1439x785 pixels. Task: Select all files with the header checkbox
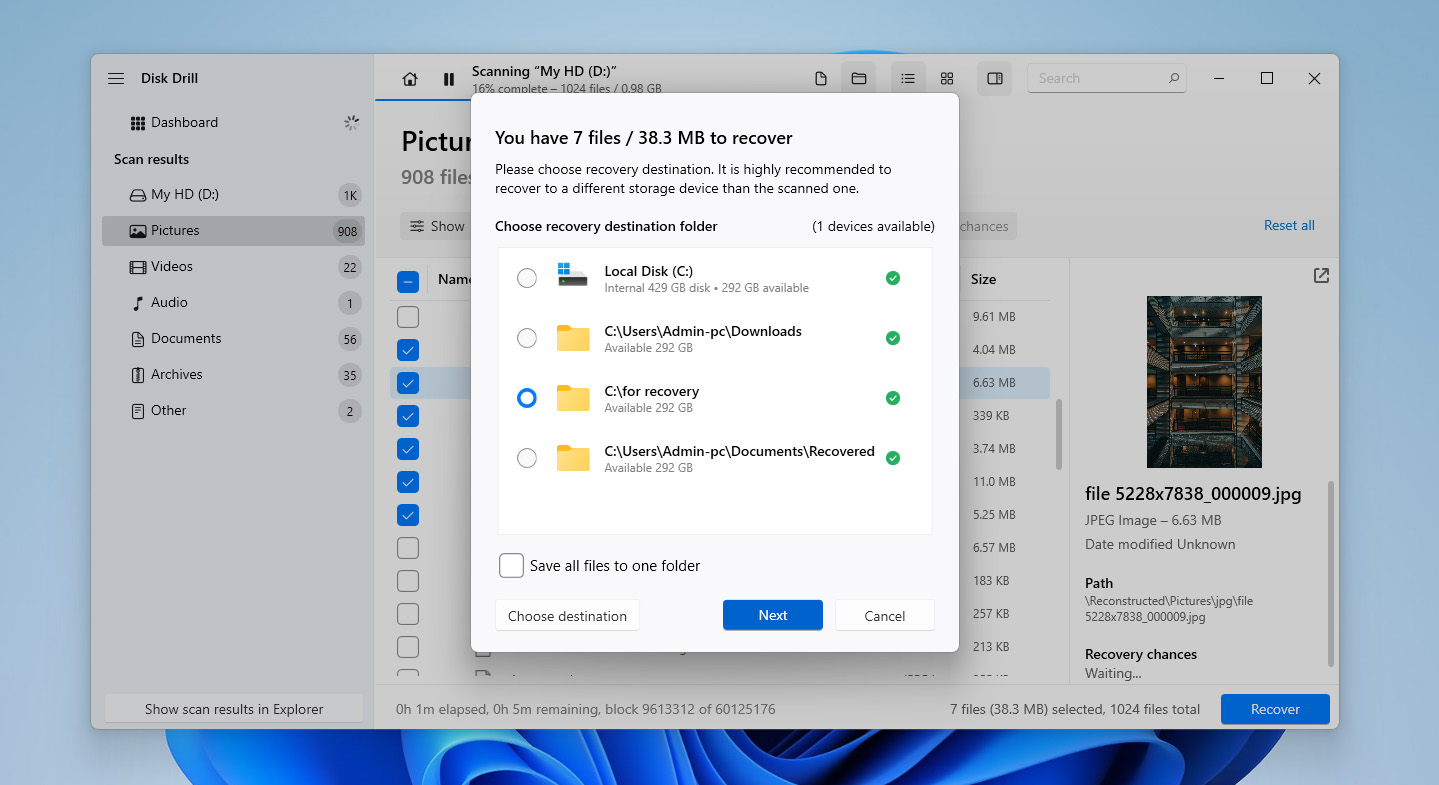click(x=408, y=281)
